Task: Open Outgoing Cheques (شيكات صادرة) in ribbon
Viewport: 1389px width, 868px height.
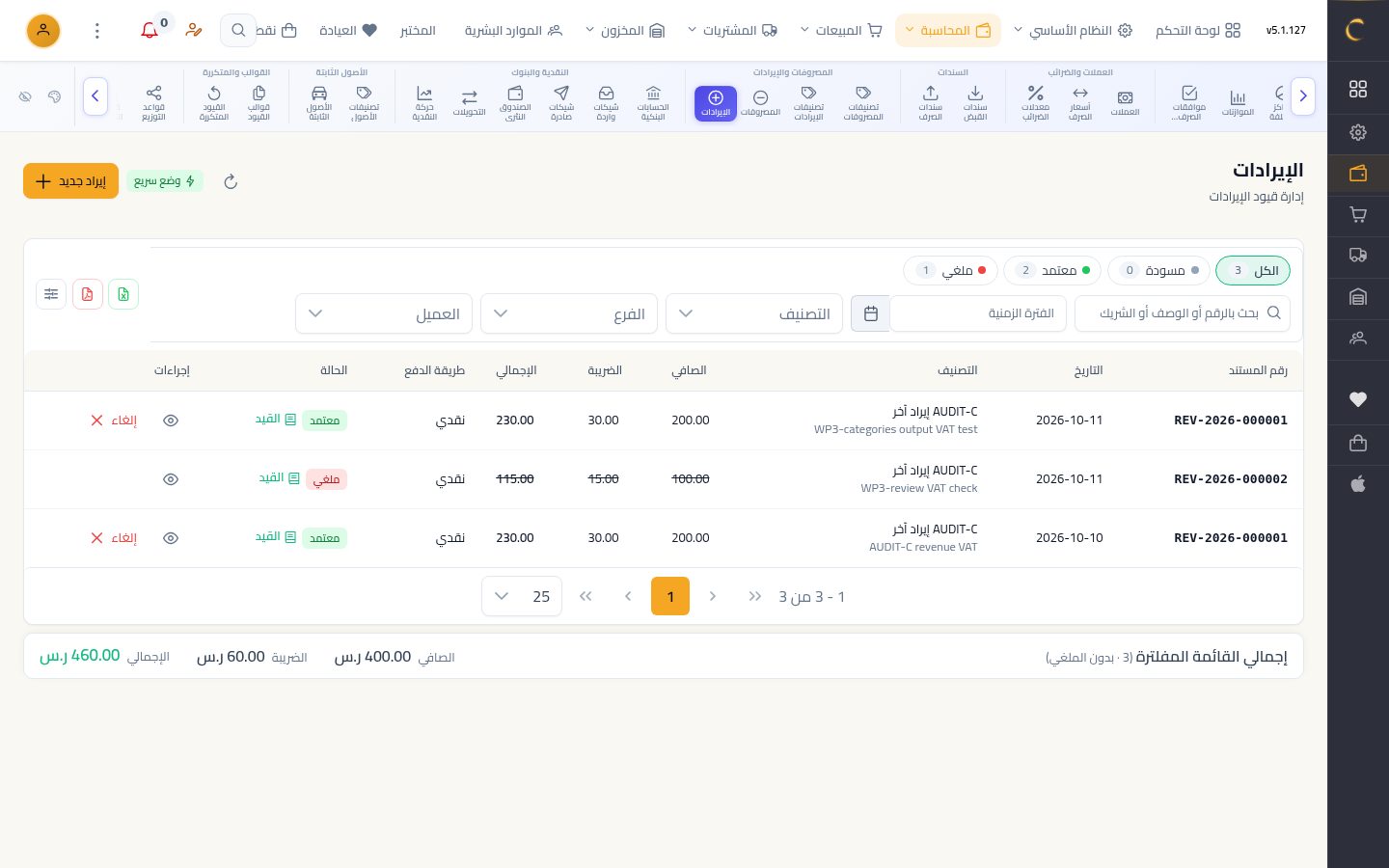Action: (561, 102)
